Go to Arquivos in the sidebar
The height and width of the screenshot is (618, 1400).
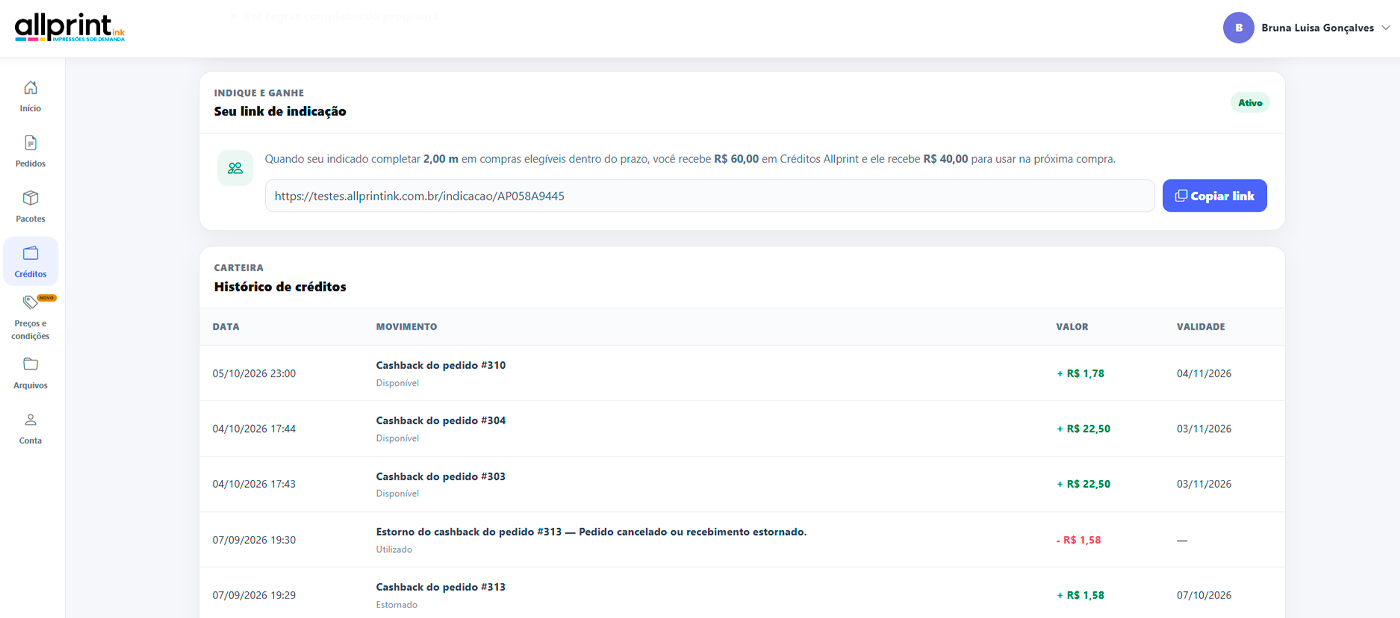[31, 372]
